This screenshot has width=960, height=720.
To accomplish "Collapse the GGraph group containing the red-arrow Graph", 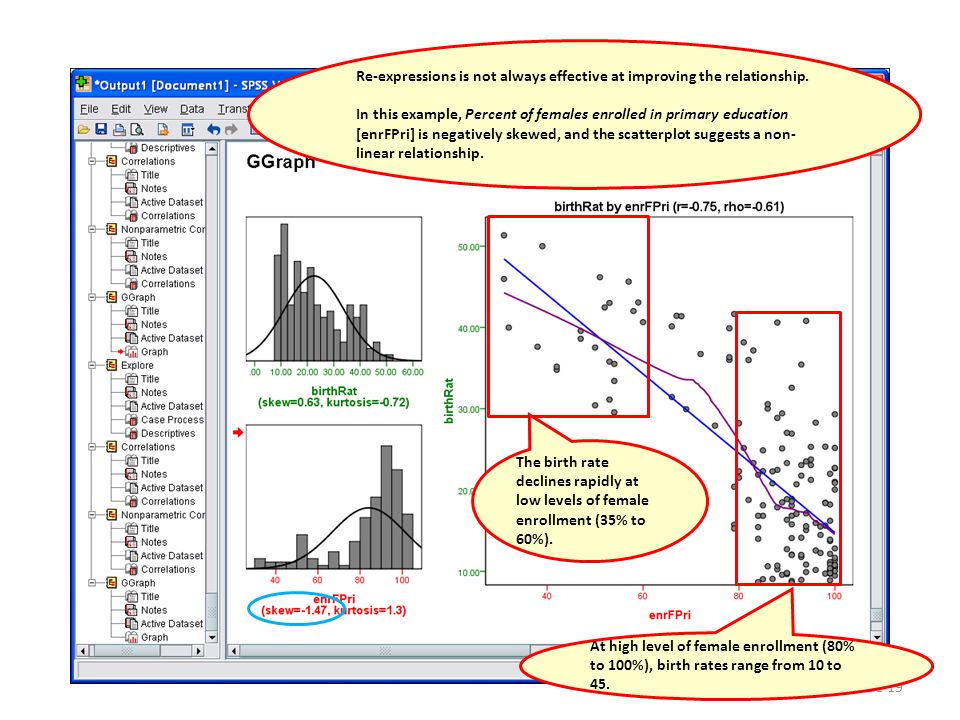I will pyautogui.click(x=92, y=298).
